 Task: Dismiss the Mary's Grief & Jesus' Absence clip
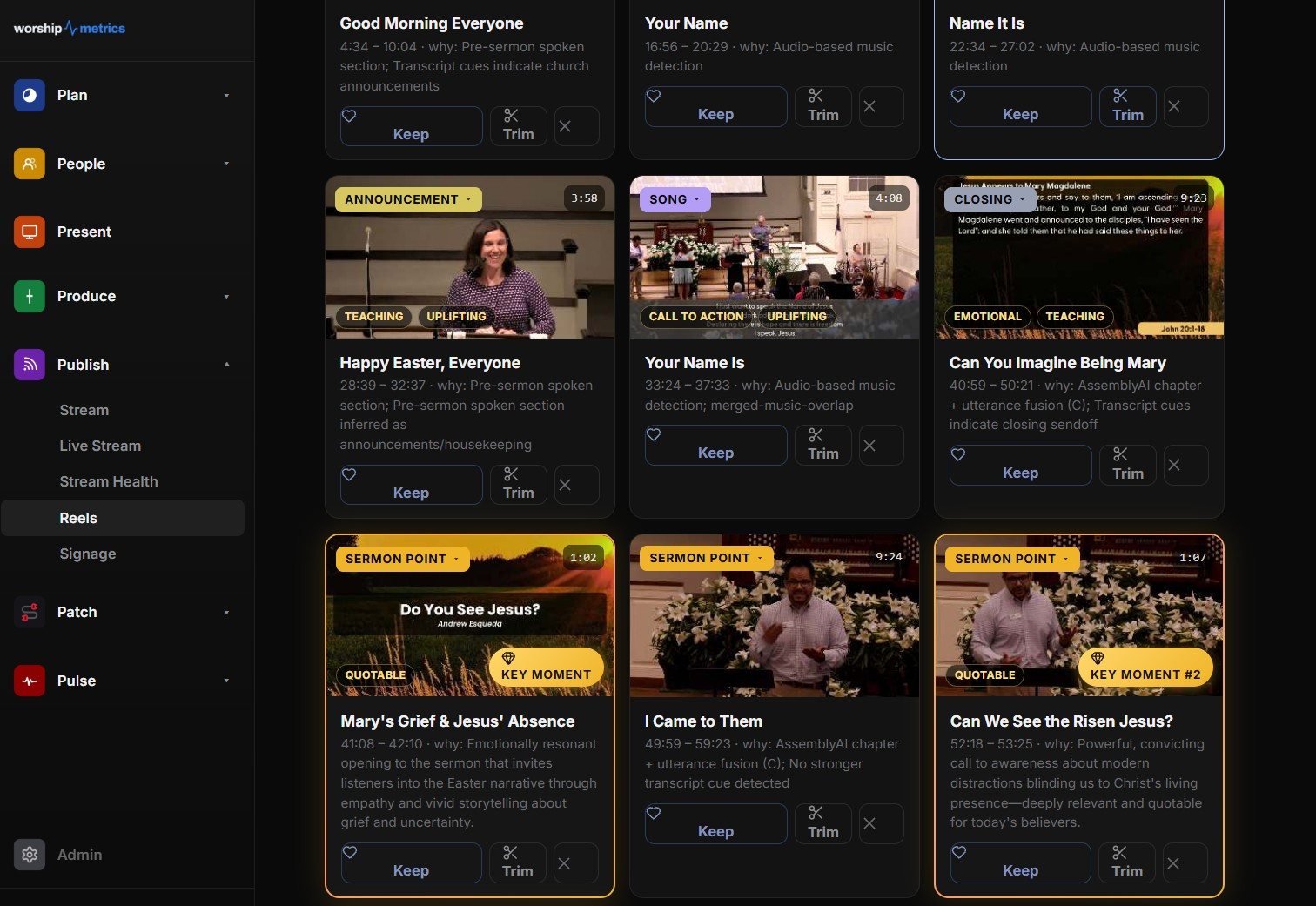point(576,862)
